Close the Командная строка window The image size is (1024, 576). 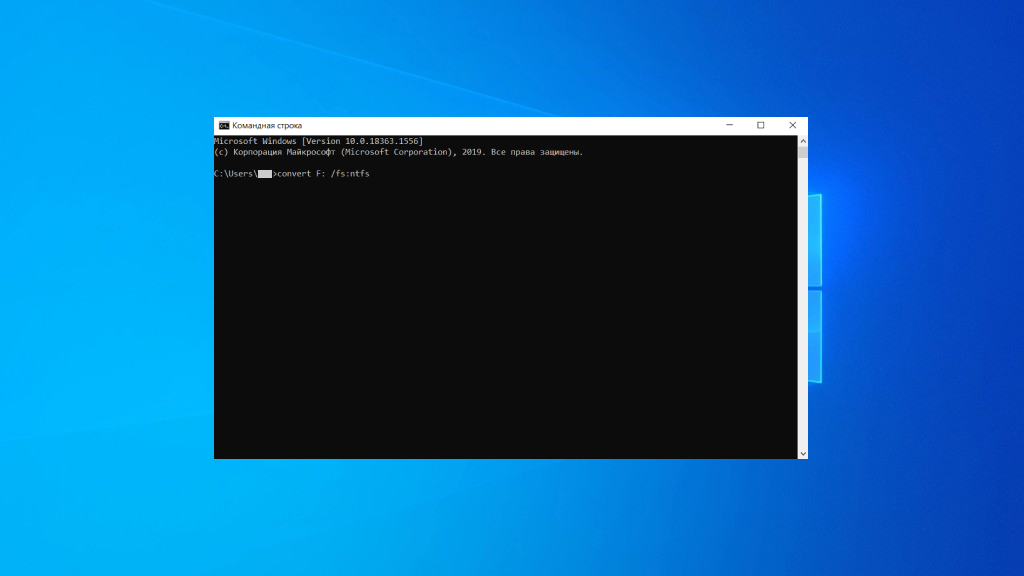[792, 125]
